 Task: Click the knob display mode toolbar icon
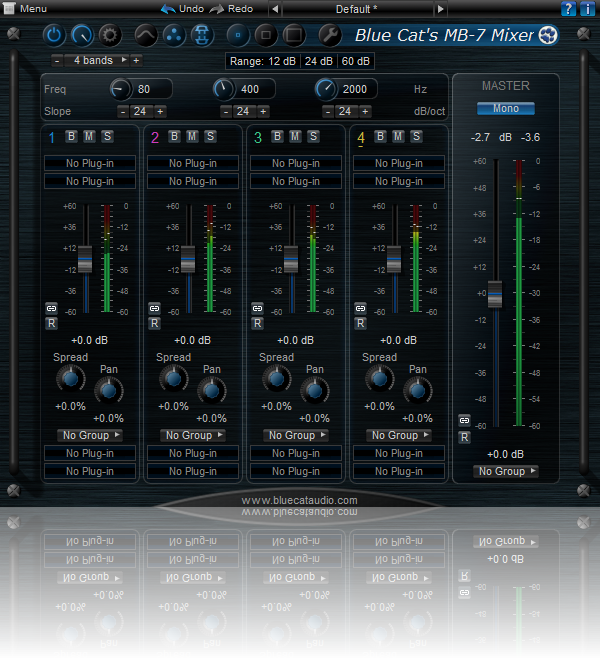click(82, 35)
